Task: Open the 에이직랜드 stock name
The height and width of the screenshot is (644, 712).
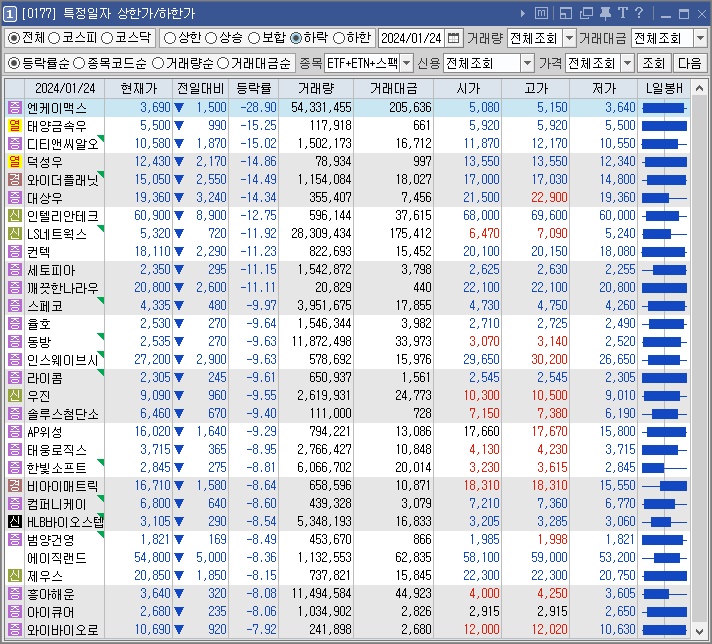Action: 57,558
